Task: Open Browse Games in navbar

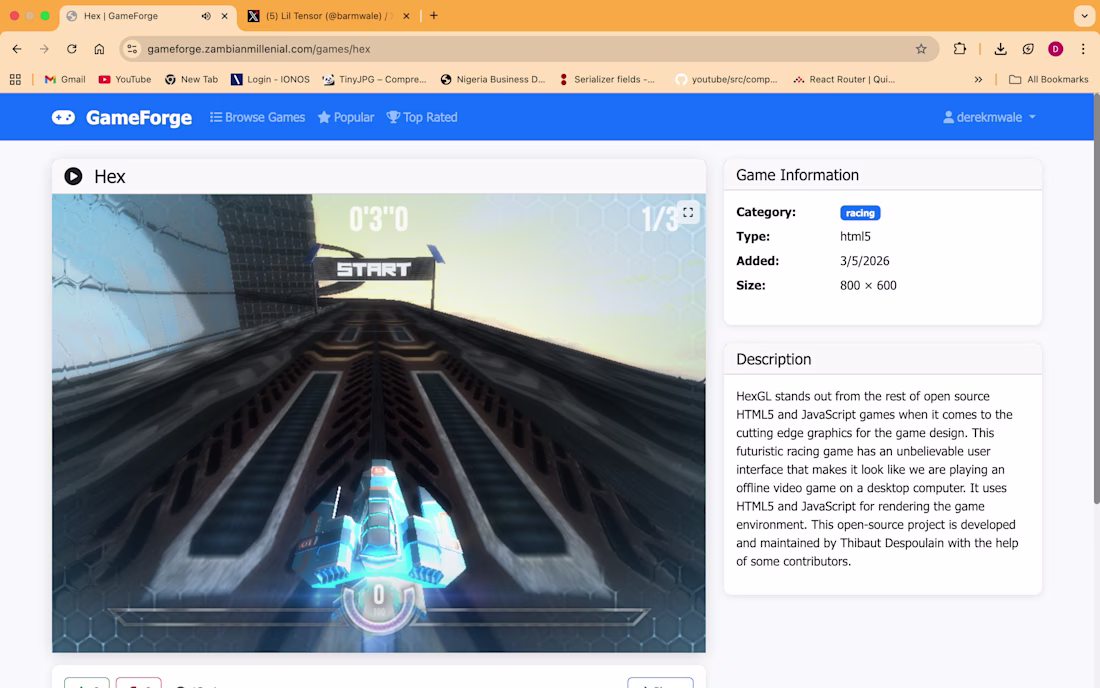Action: pos(257,117)
